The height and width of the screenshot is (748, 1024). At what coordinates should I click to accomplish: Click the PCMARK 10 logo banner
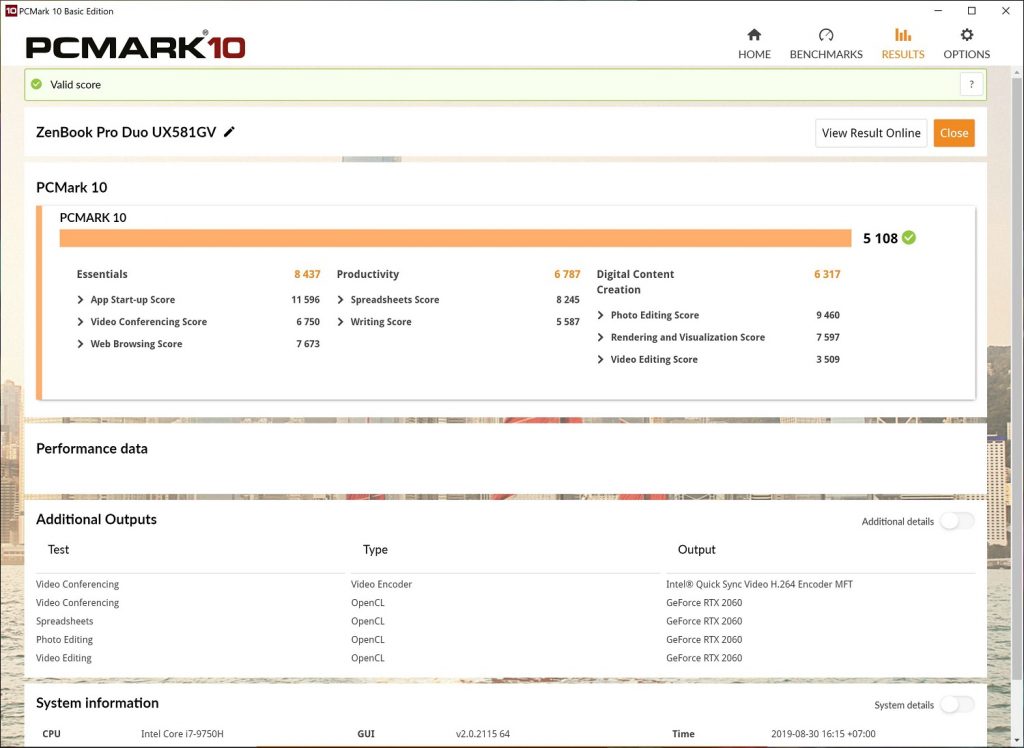point(135,45)
